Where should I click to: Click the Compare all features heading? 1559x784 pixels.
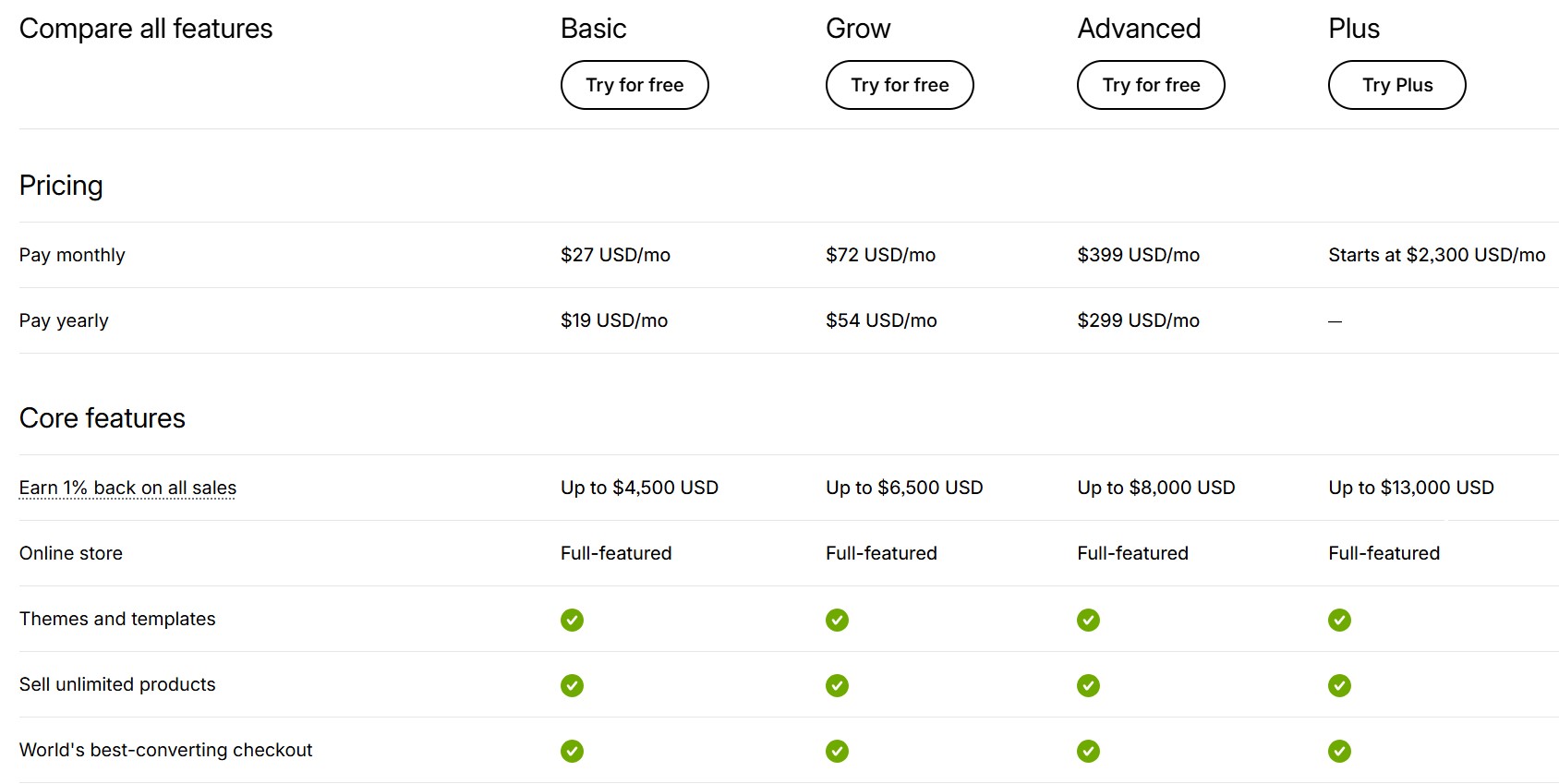[x=146, y=29]
